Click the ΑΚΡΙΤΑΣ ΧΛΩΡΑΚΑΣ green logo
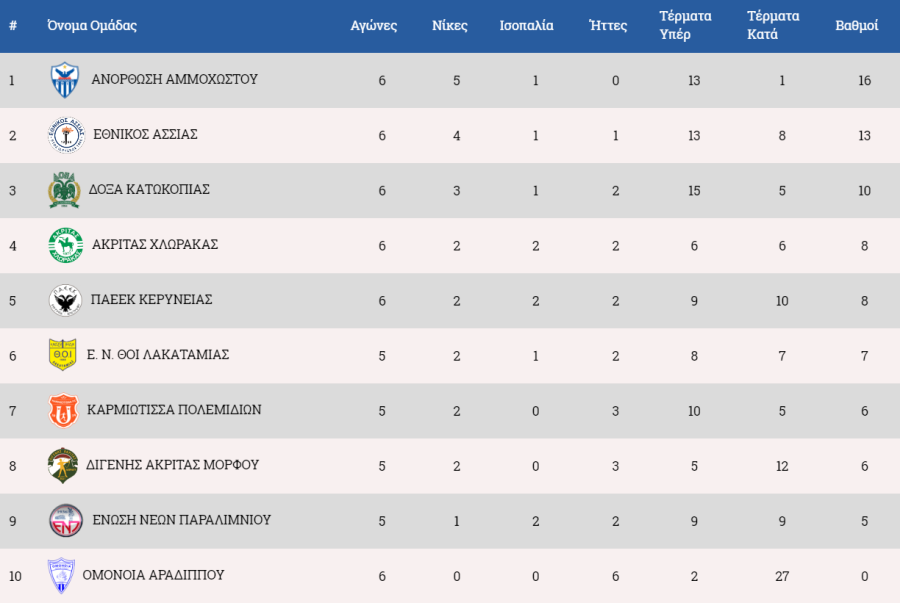This screenshot has width=900, height=603. pos(65,245)
